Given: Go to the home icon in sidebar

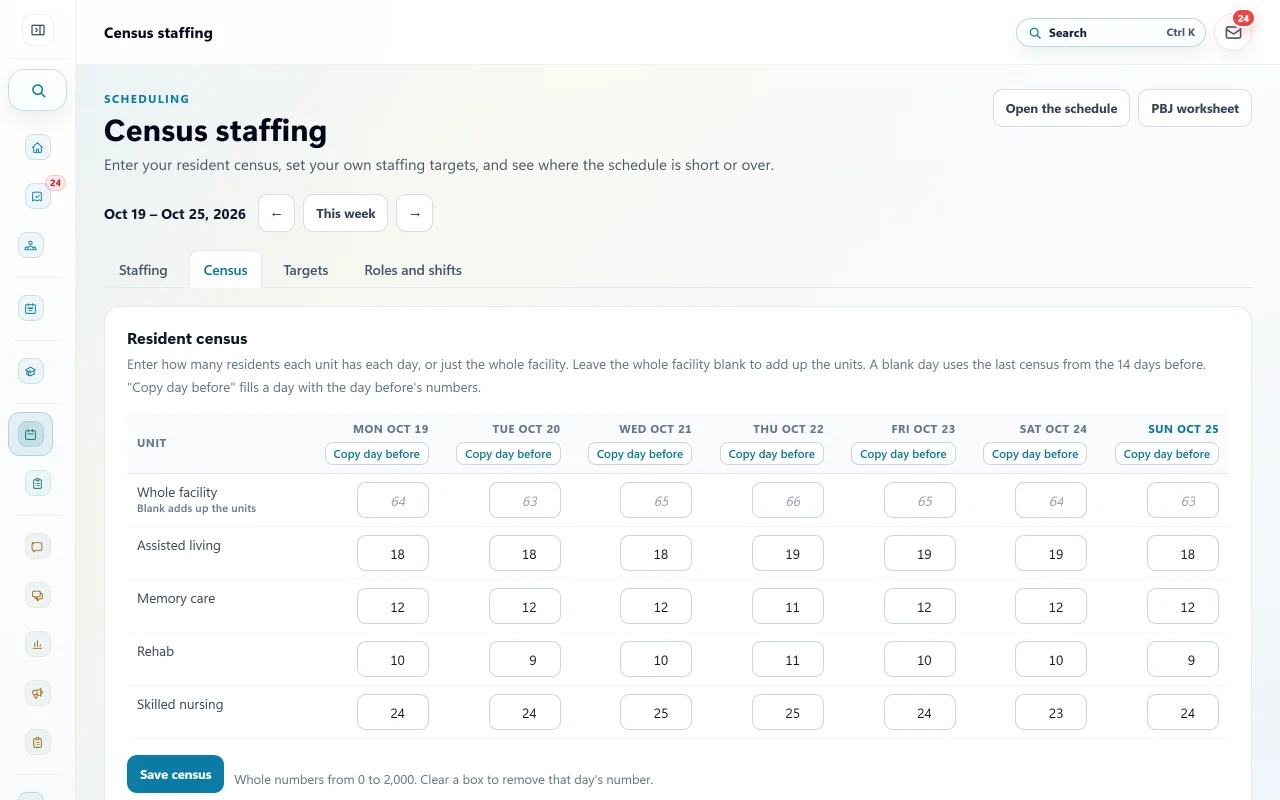Looking at the screenshot, I should [x=37, y=148].
